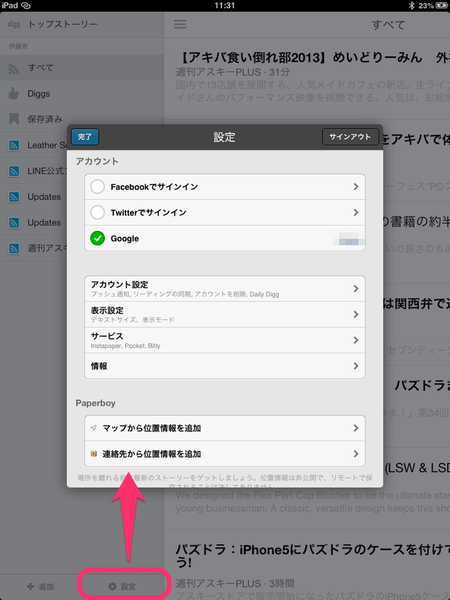The image size is (450, 600).
Task: Tap the Google account label
Action: click(x=125, y=238)
